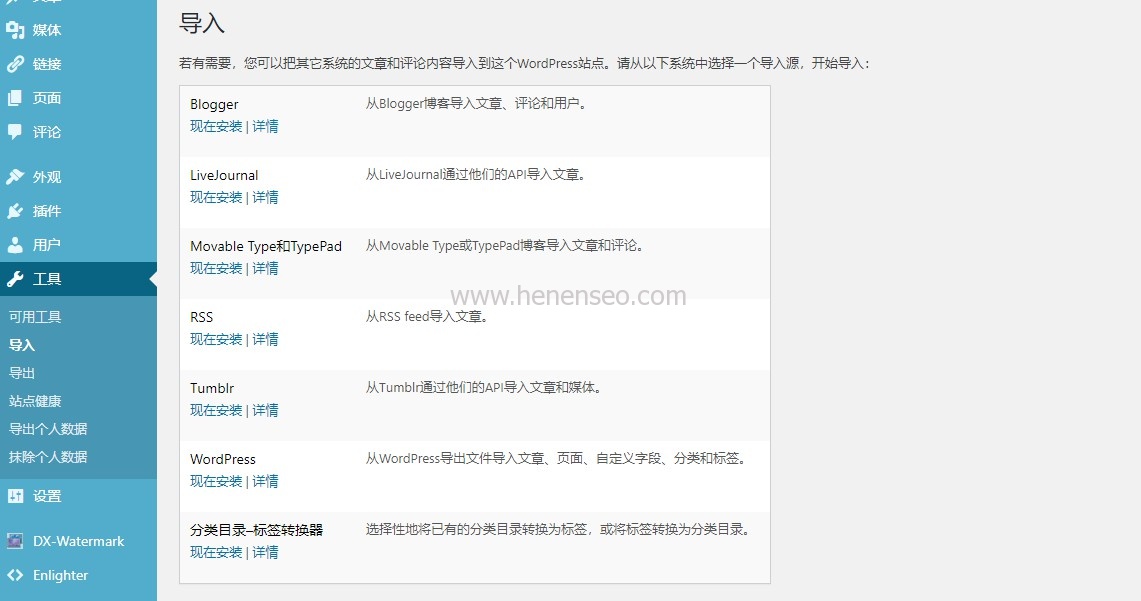Click the WordPress importer name
This screenshot has height=601, width=1141.
(x=223, y=459)
